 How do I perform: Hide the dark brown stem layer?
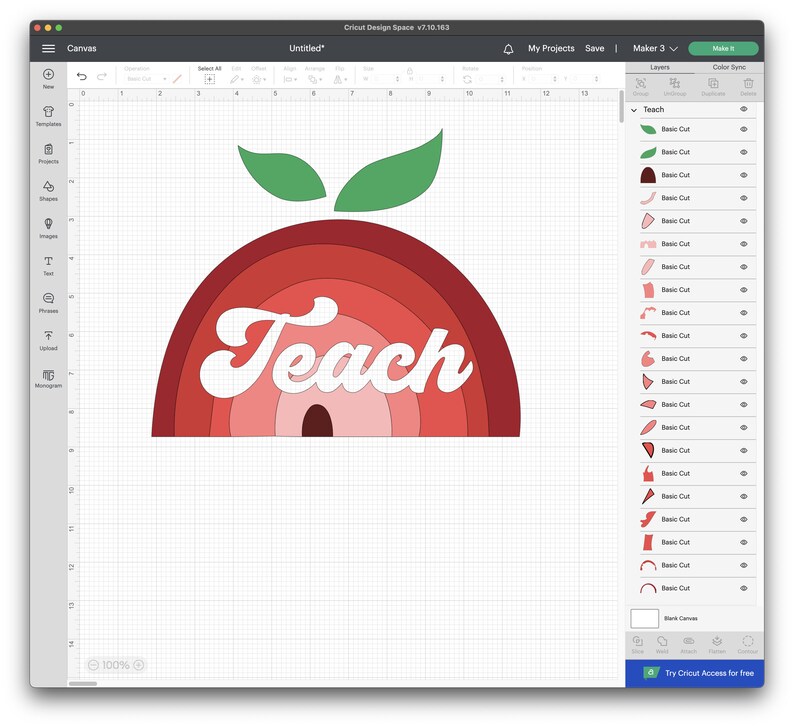[743, 175]
